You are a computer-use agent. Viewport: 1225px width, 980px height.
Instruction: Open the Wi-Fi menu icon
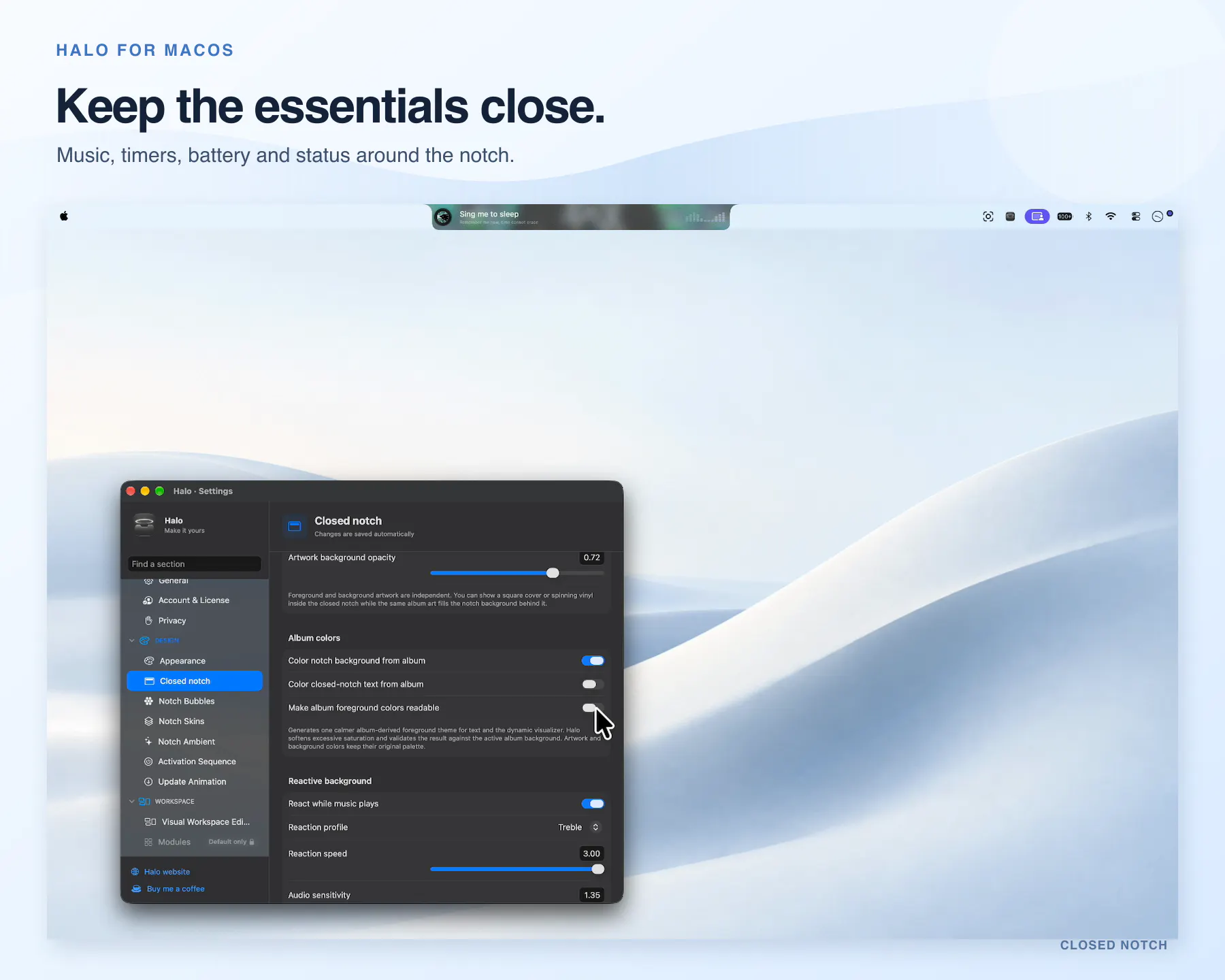pos(1111,216)
